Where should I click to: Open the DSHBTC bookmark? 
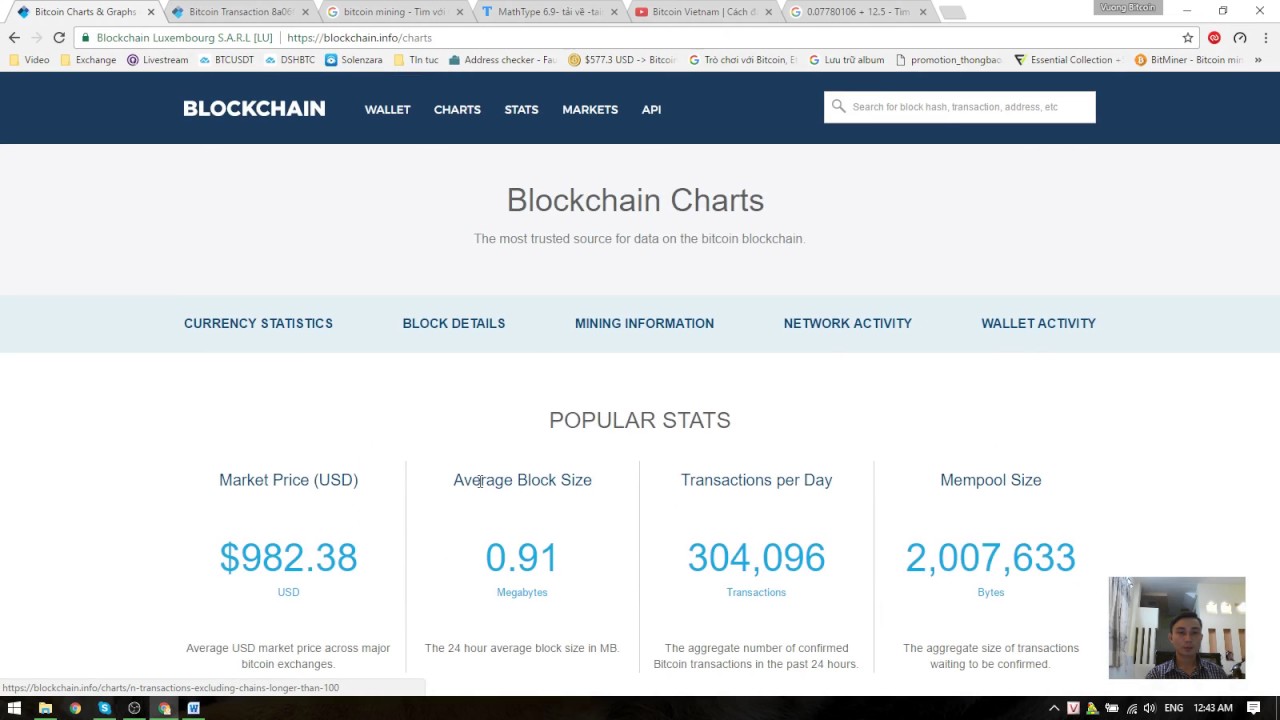pyautogui.click(x=290, y=60)
